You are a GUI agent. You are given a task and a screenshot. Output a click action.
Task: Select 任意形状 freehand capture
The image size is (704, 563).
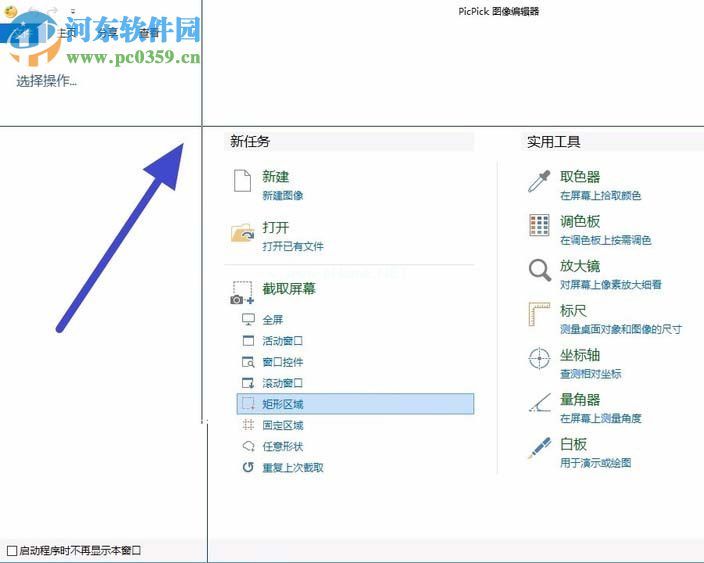click(273, 446)
